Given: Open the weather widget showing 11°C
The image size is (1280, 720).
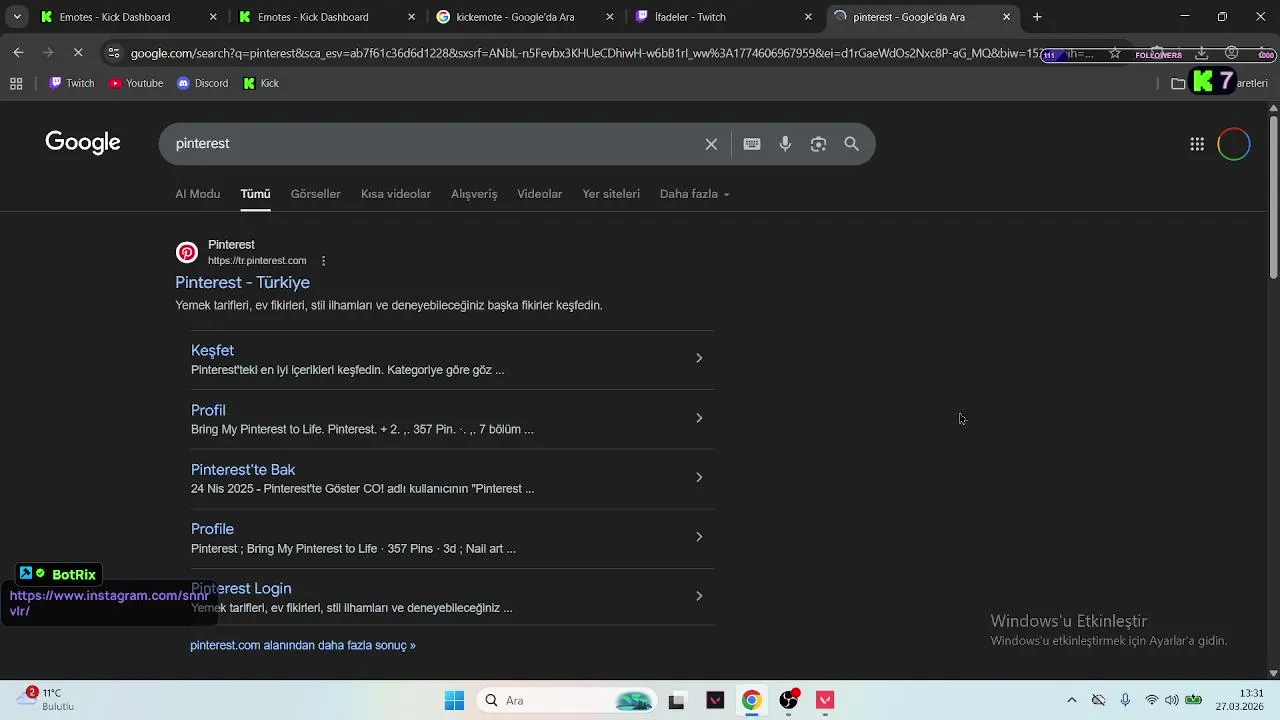Looking at the screenshot, I should point(48,699).
